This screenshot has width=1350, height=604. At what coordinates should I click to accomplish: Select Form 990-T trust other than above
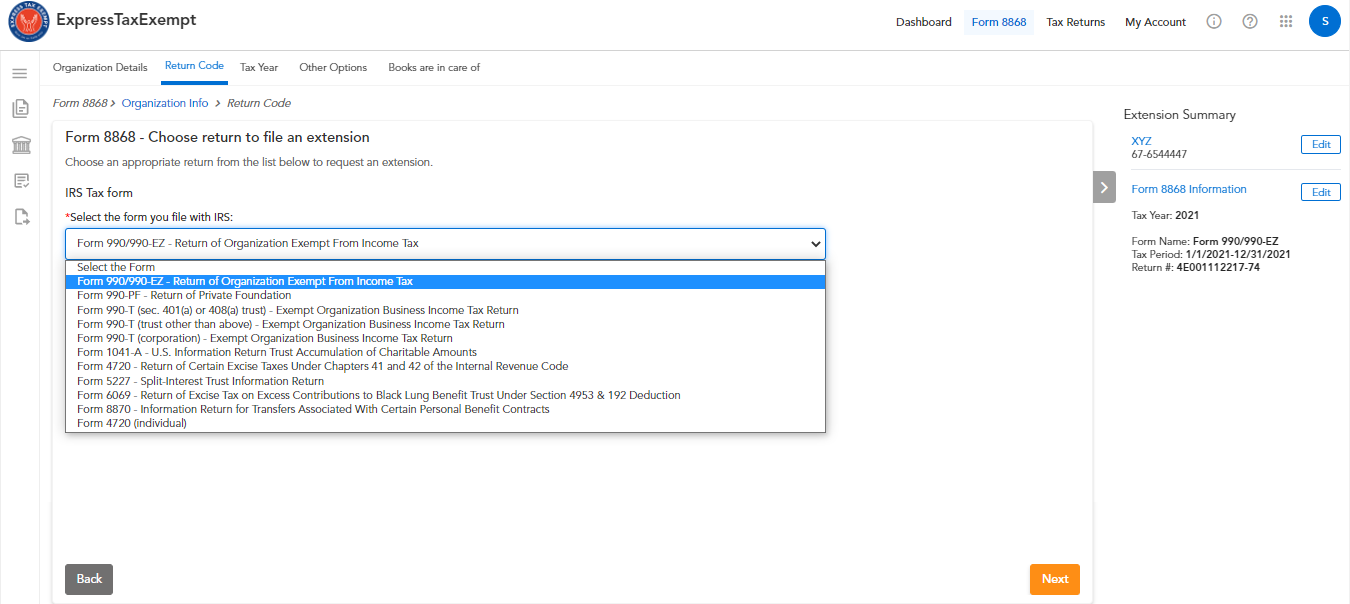(x=445, y=324)
